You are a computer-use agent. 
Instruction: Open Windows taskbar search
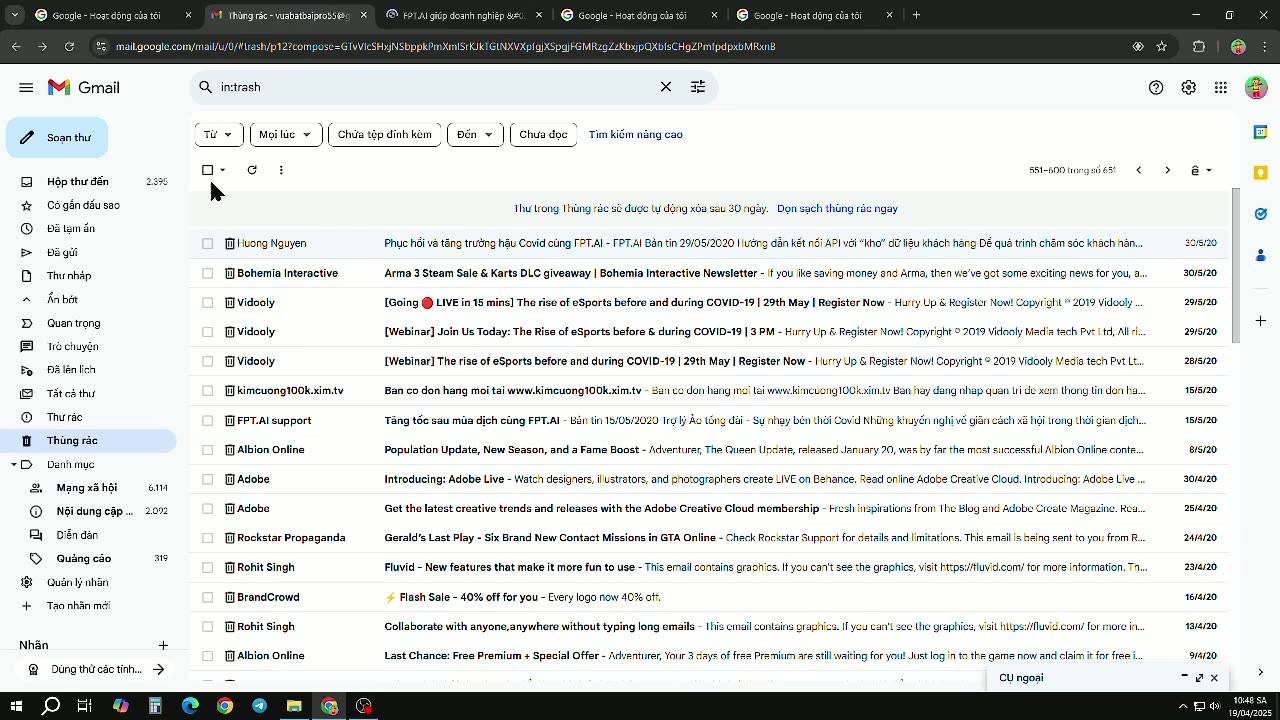(51, 706)
